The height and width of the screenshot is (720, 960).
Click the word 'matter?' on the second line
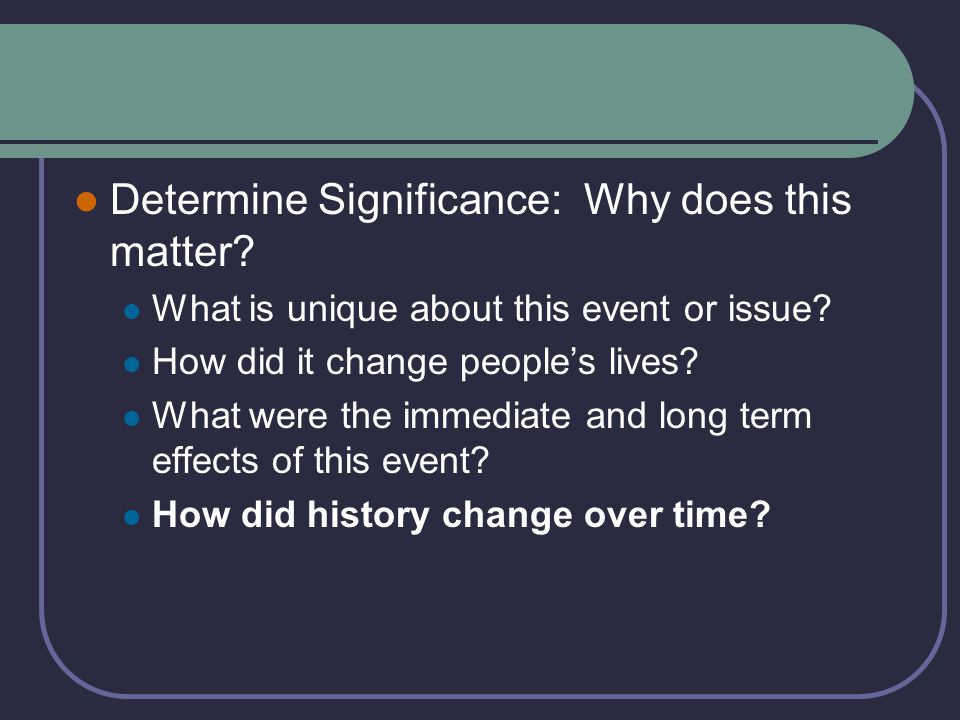tap(182, 252)
